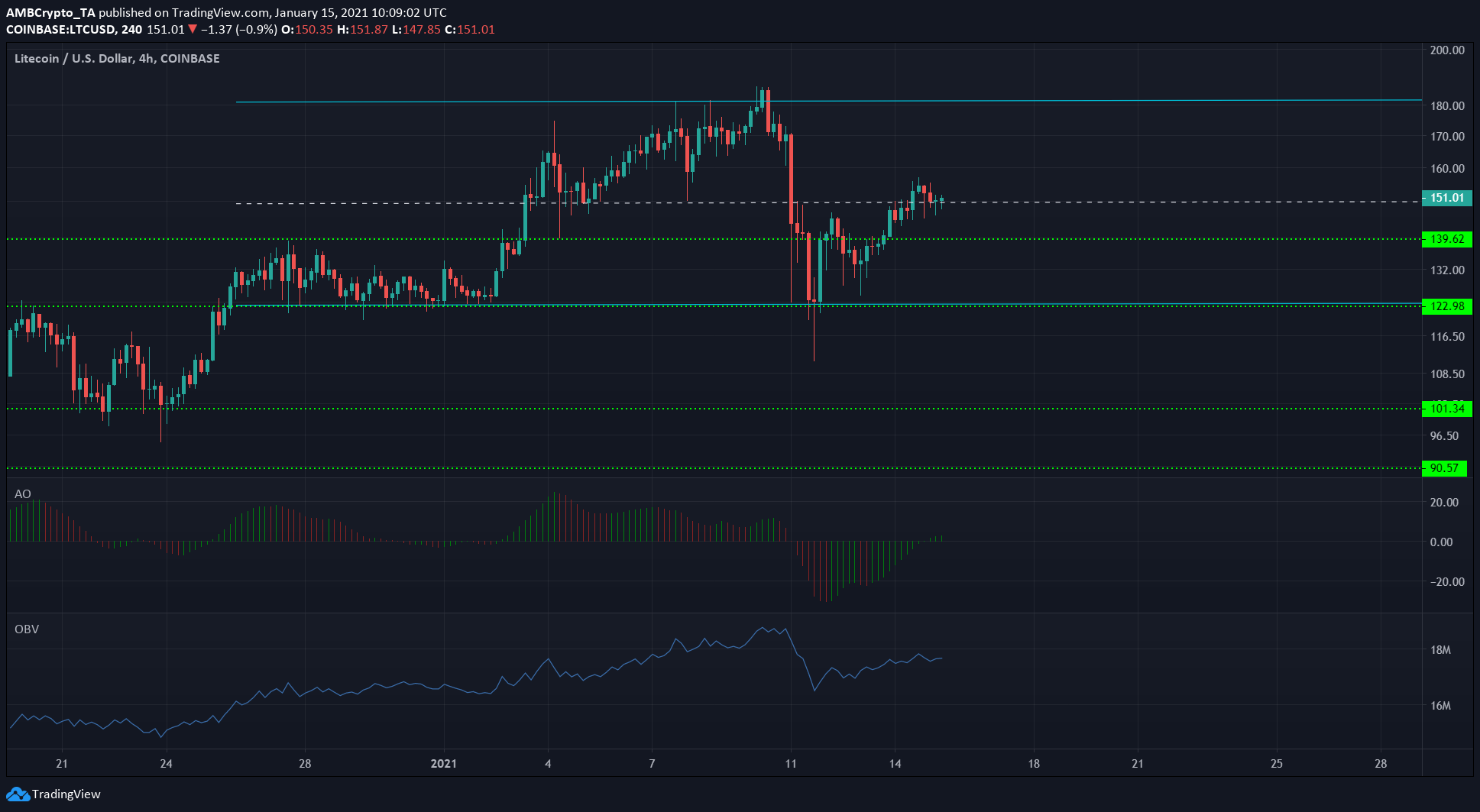
Task: Click the TradingView cloud logo icon
Action: coord(18,794)
